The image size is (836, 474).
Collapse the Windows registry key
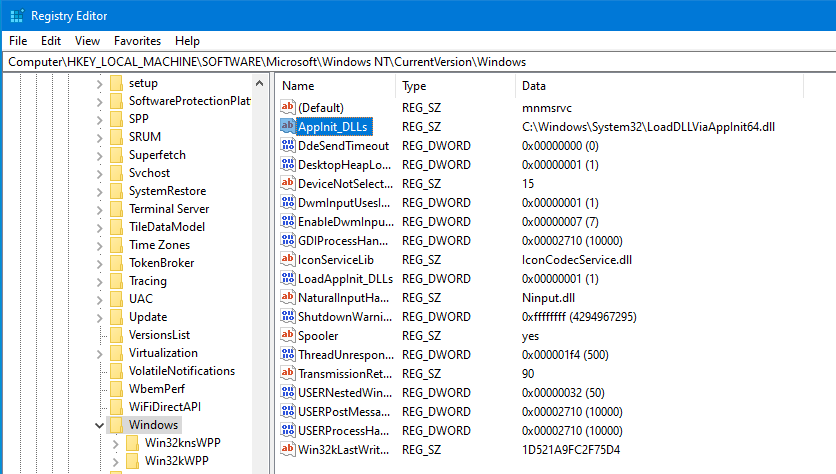[99, 425]
